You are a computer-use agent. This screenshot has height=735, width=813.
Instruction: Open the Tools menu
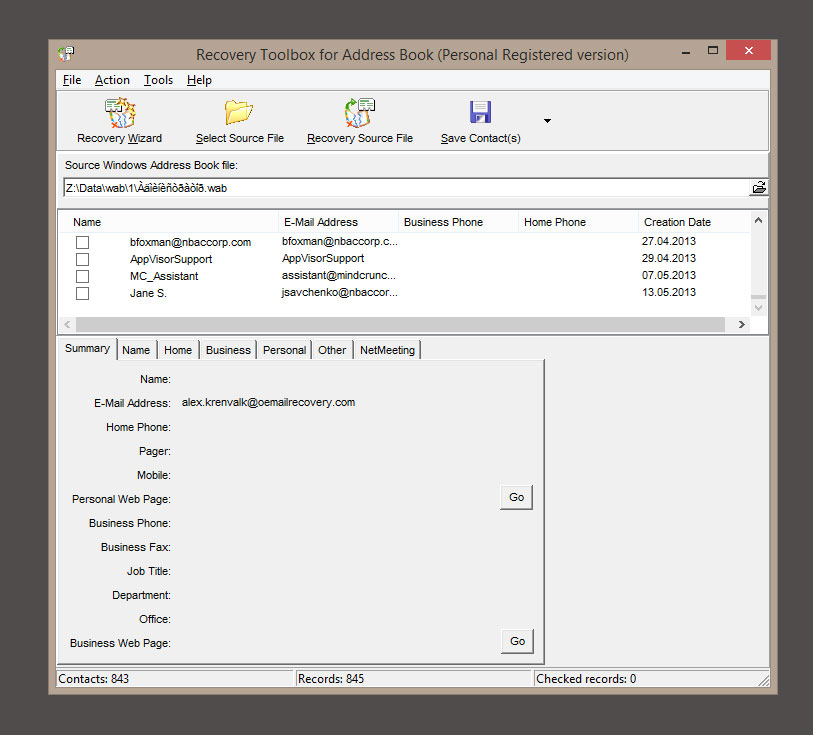coord(158,80)
